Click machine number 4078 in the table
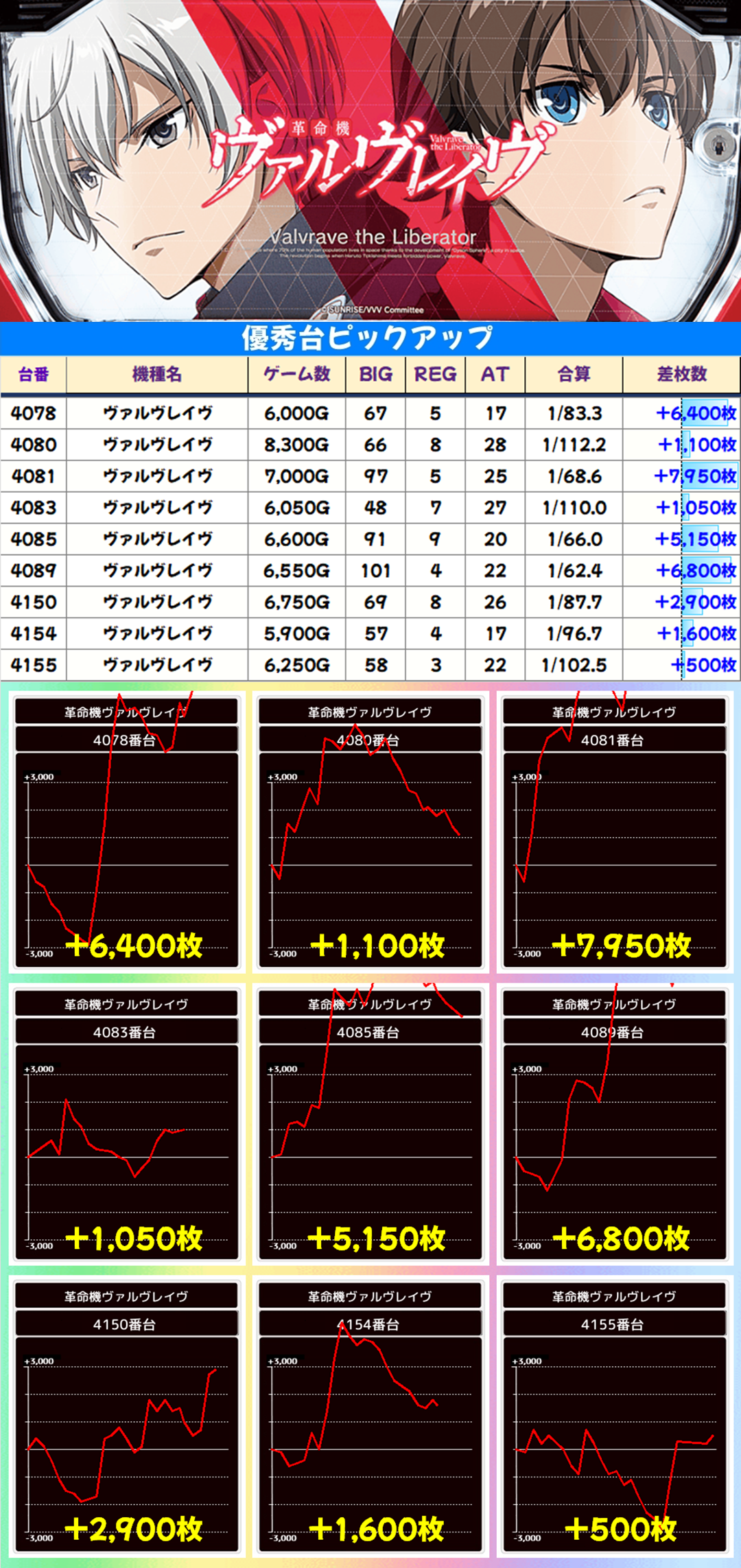 tap(34, 414)
